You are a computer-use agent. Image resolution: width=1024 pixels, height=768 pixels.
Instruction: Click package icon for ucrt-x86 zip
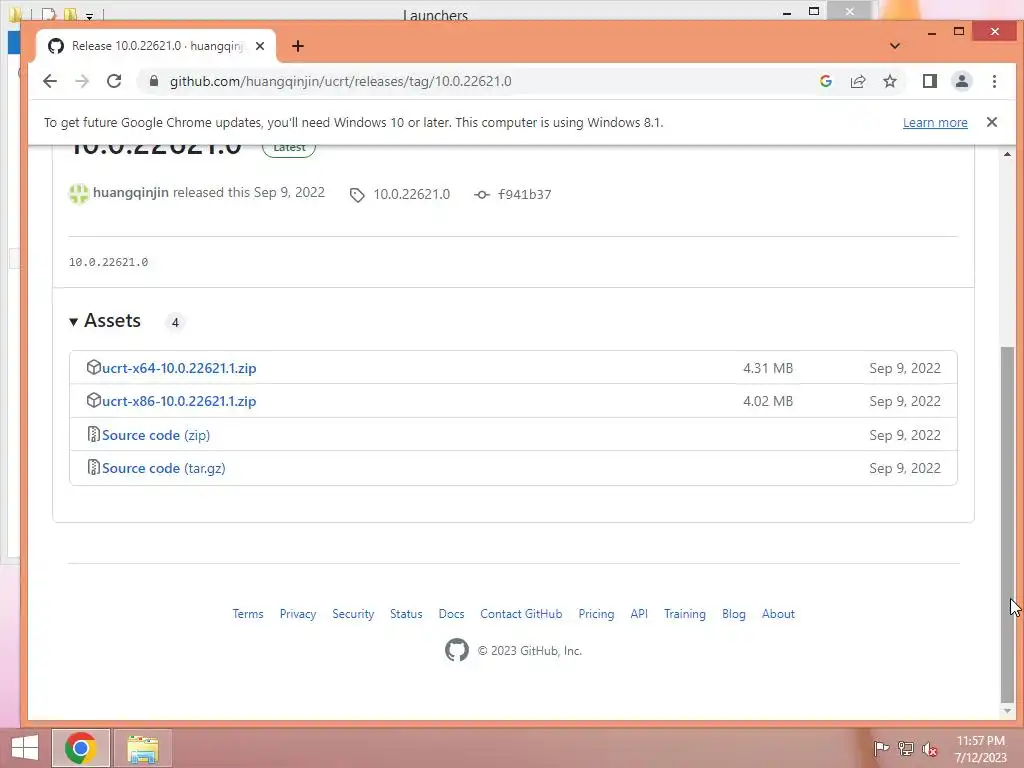[x=93, y=400]
